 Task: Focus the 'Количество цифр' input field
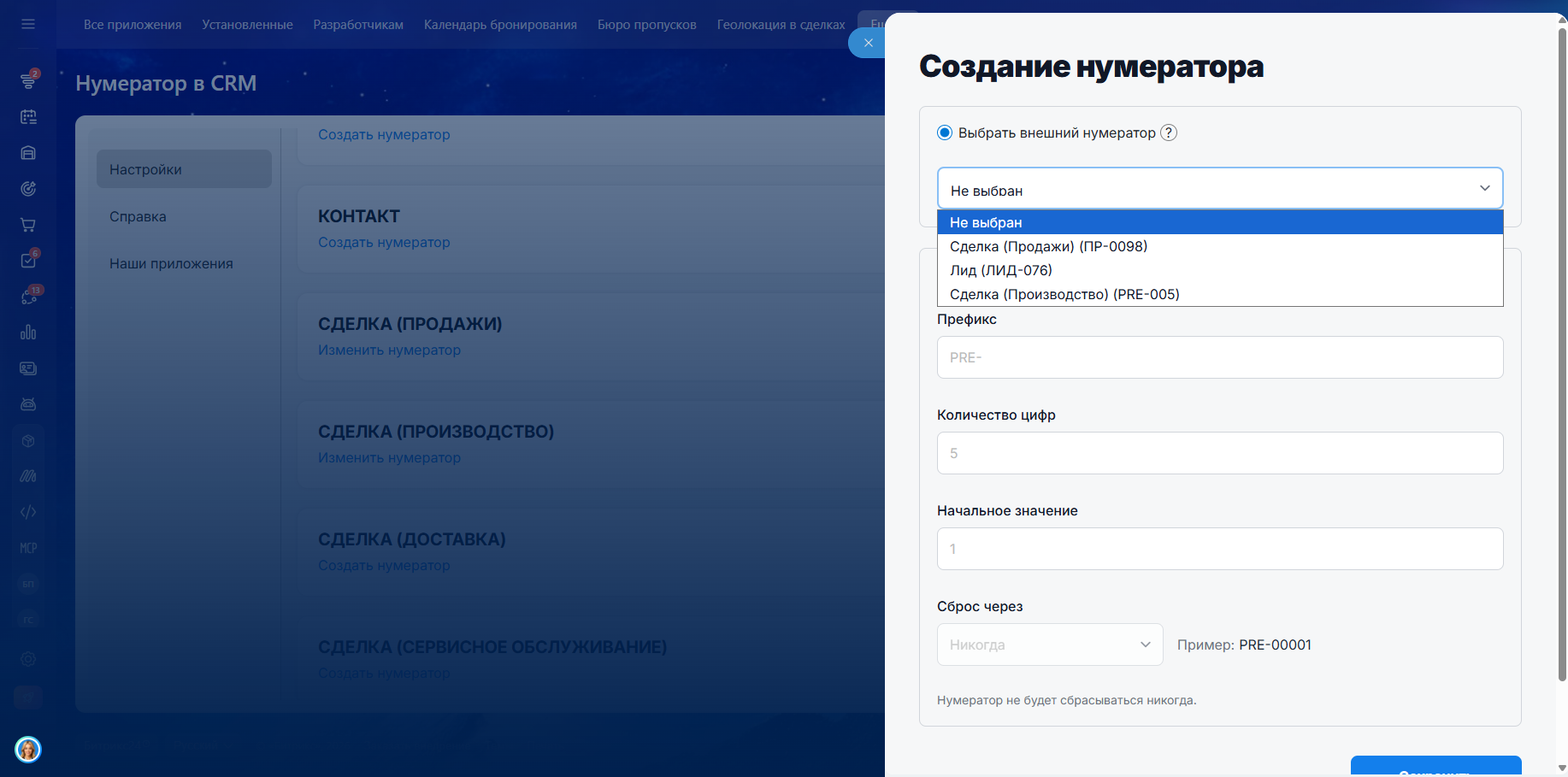click(1219, 453)
